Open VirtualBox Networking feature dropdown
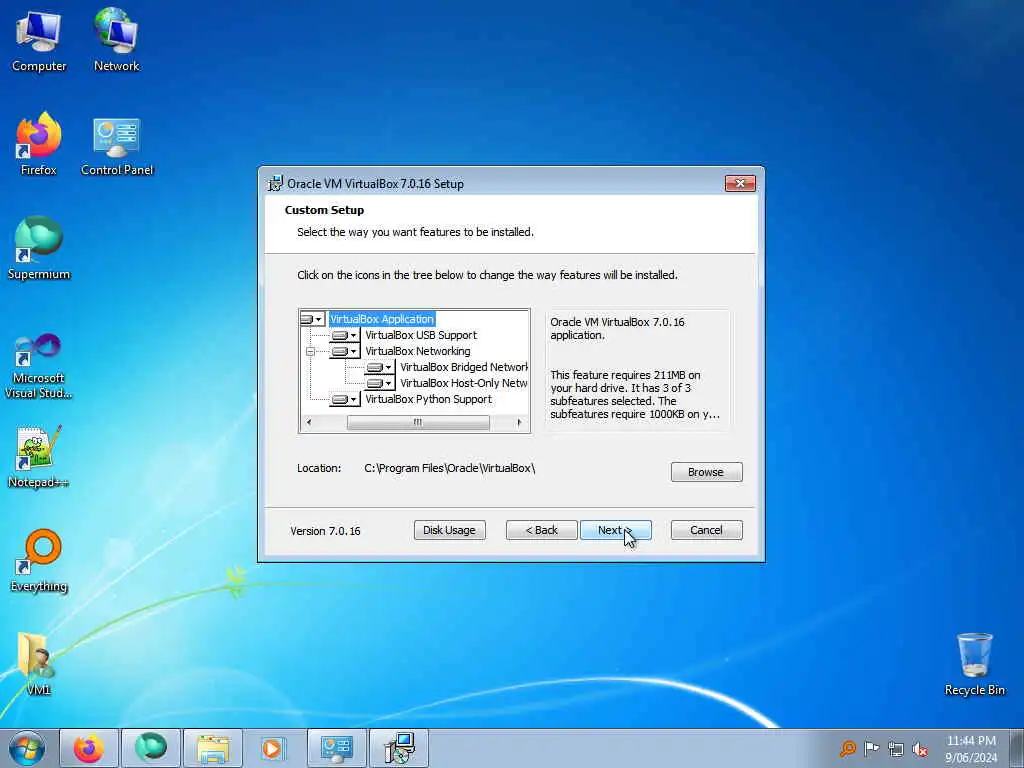Viewport: 1024px width, 768px height. (345, 351)
